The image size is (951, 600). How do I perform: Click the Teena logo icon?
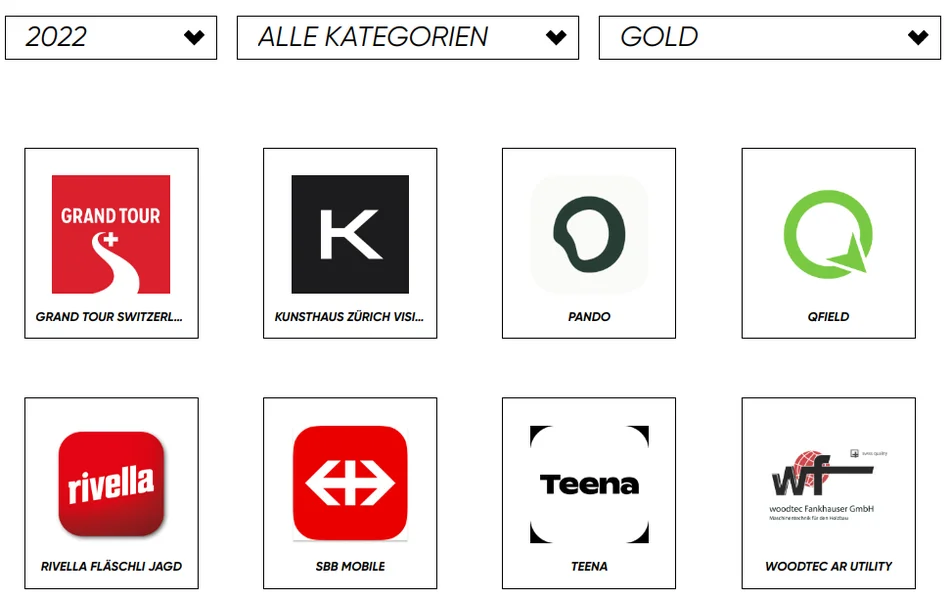[589, 484]
